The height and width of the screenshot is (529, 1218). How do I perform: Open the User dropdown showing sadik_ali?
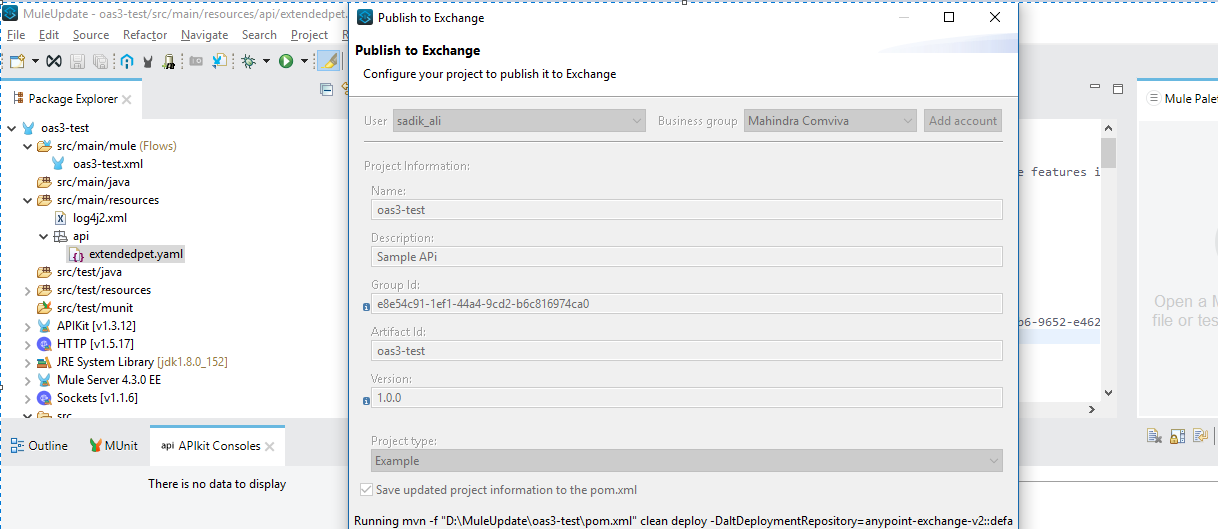[x=519, y=121]
